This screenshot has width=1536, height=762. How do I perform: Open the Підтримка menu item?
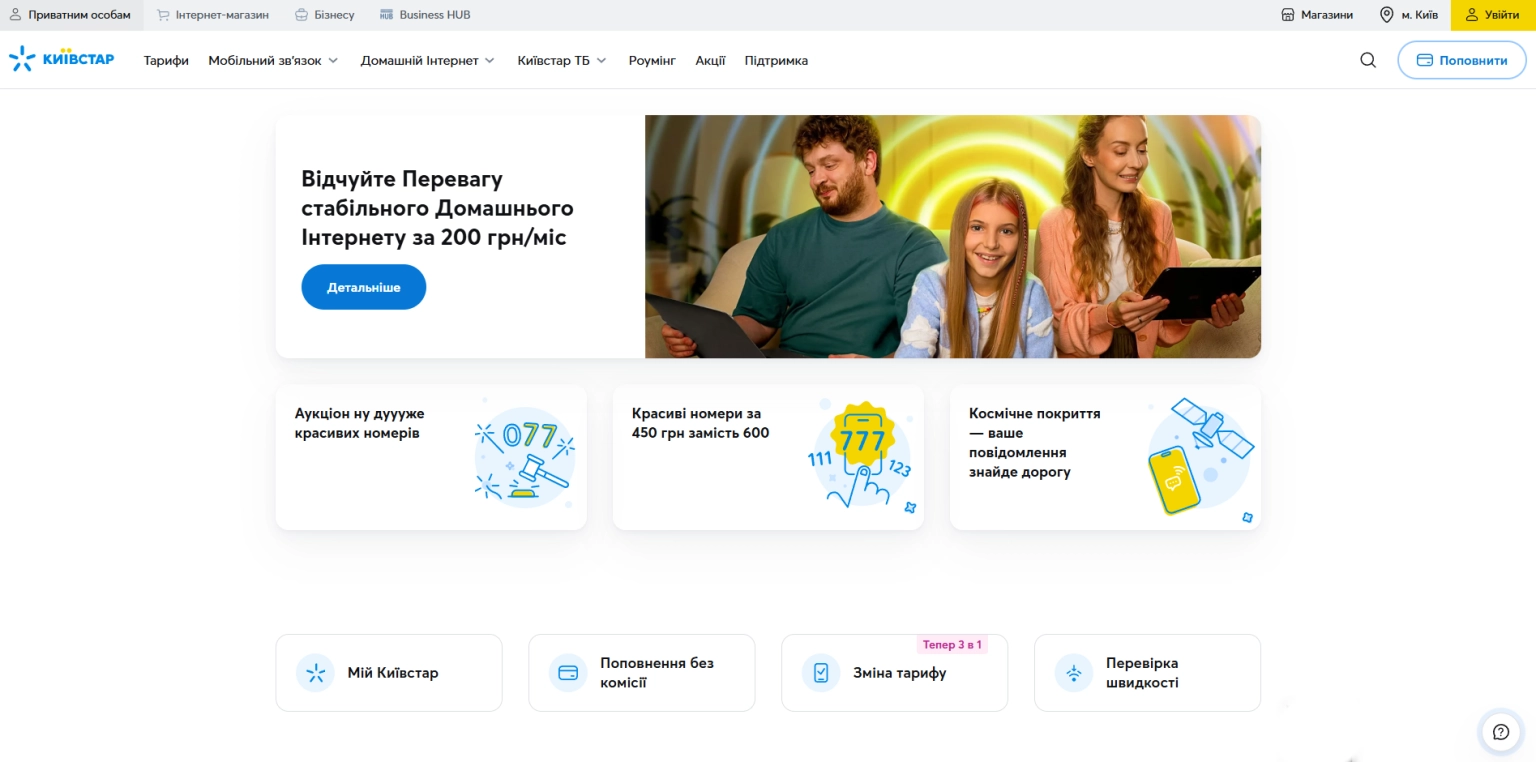(x=776, y=61)
